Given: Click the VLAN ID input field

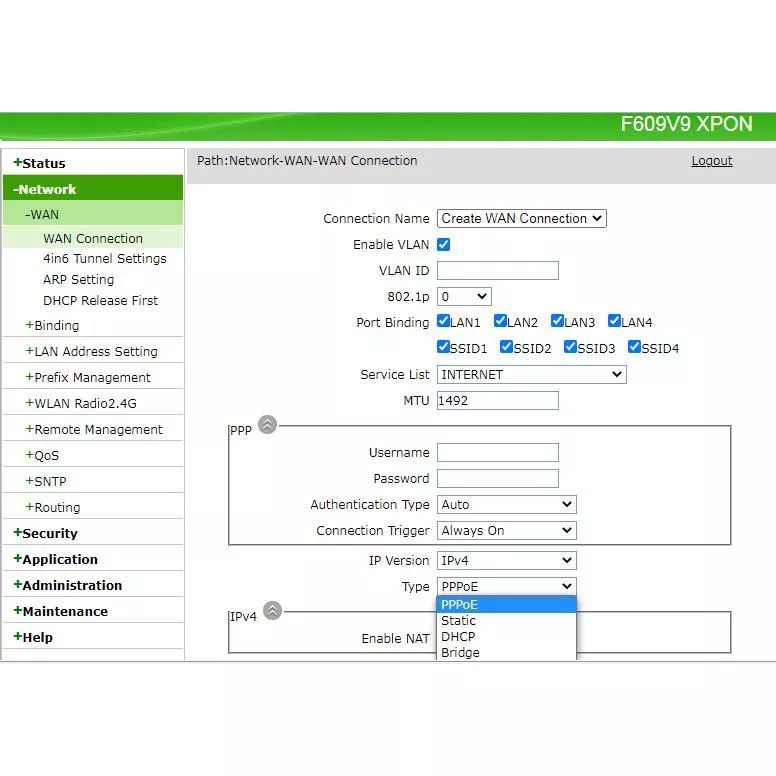Looking at the screenshot, I should click(x=498, y=271).
